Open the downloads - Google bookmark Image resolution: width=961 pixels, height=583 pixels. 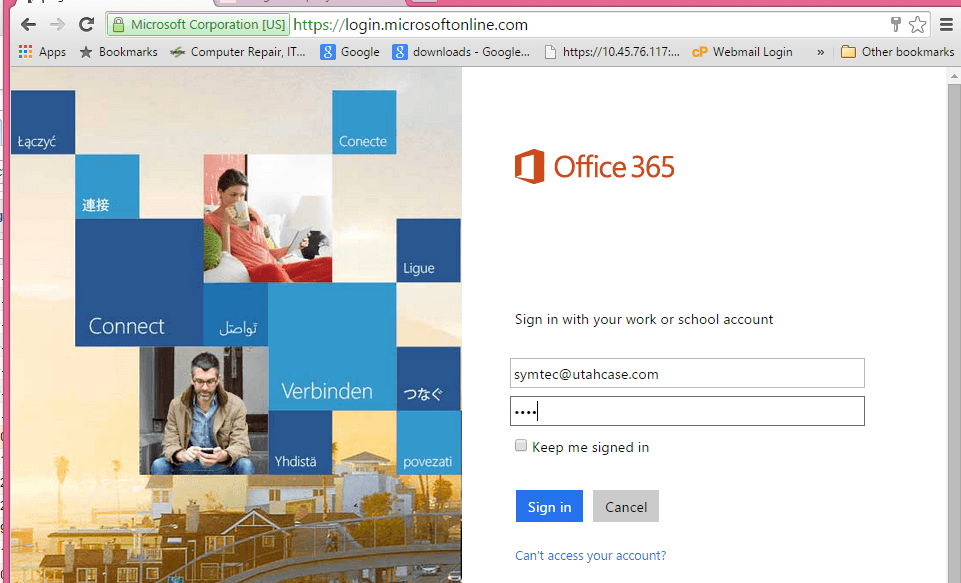tap(461, 52)
